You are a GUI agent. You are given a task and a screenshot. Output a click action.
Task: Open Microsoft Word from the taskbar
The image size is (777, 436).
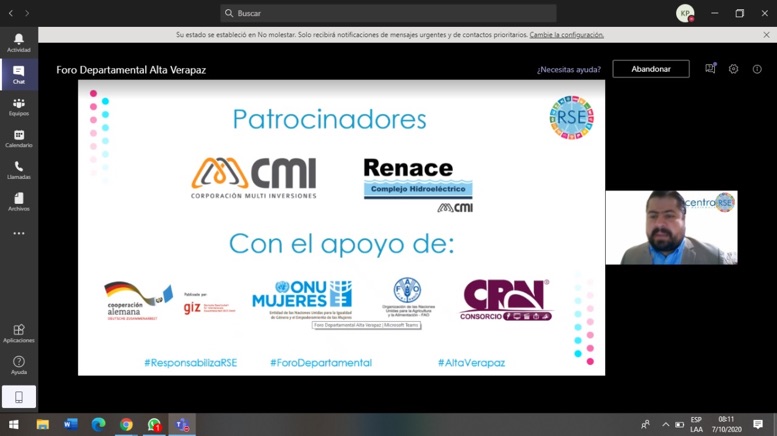click(70, 425)
